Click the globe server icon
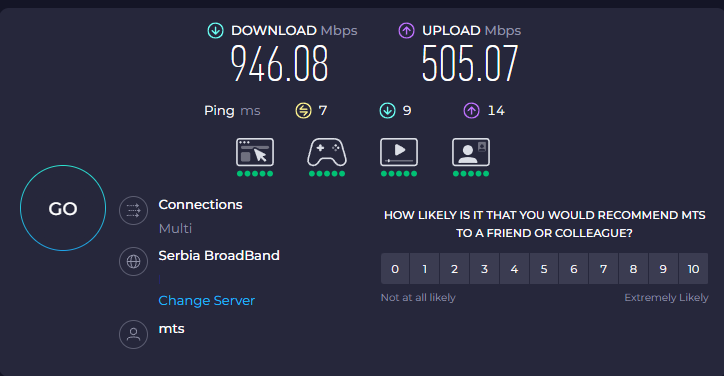This screenshot has width=724, height=376. [133, 261]
